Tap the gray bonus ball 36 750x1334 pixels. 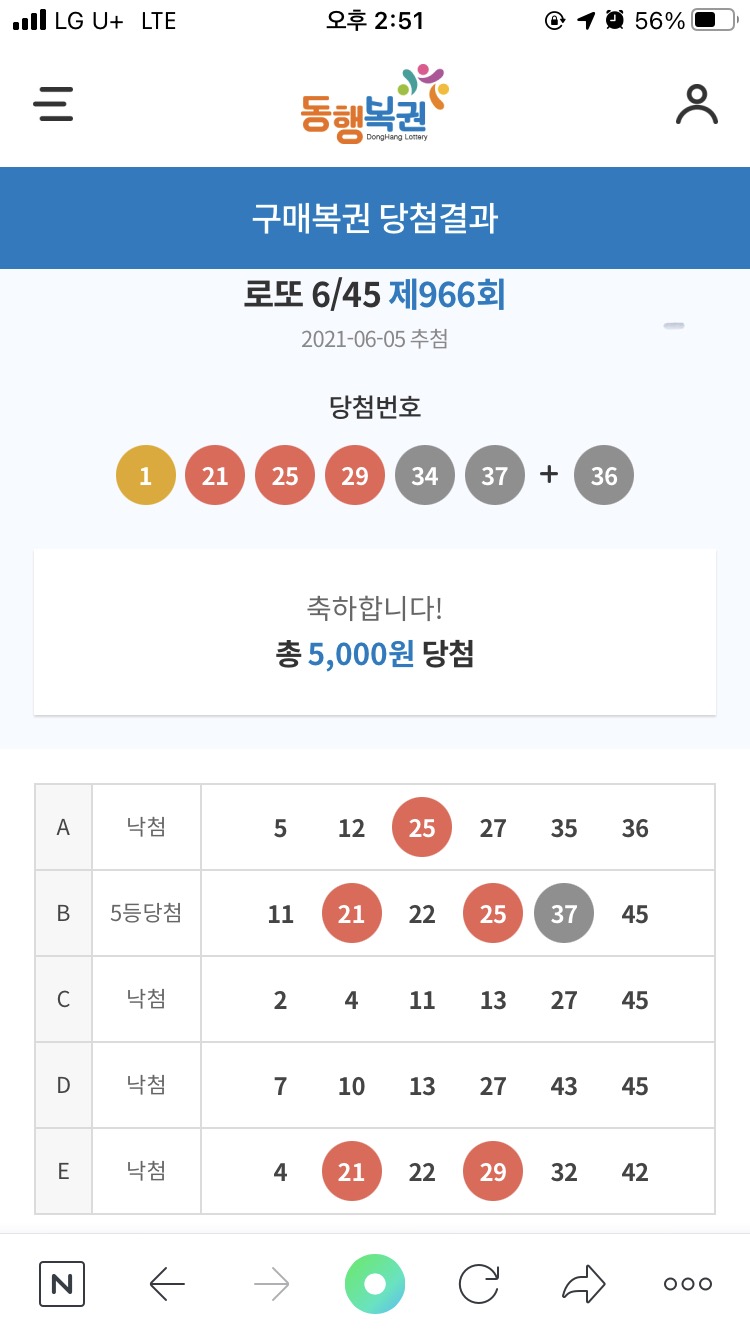click(x=604, y=476)
